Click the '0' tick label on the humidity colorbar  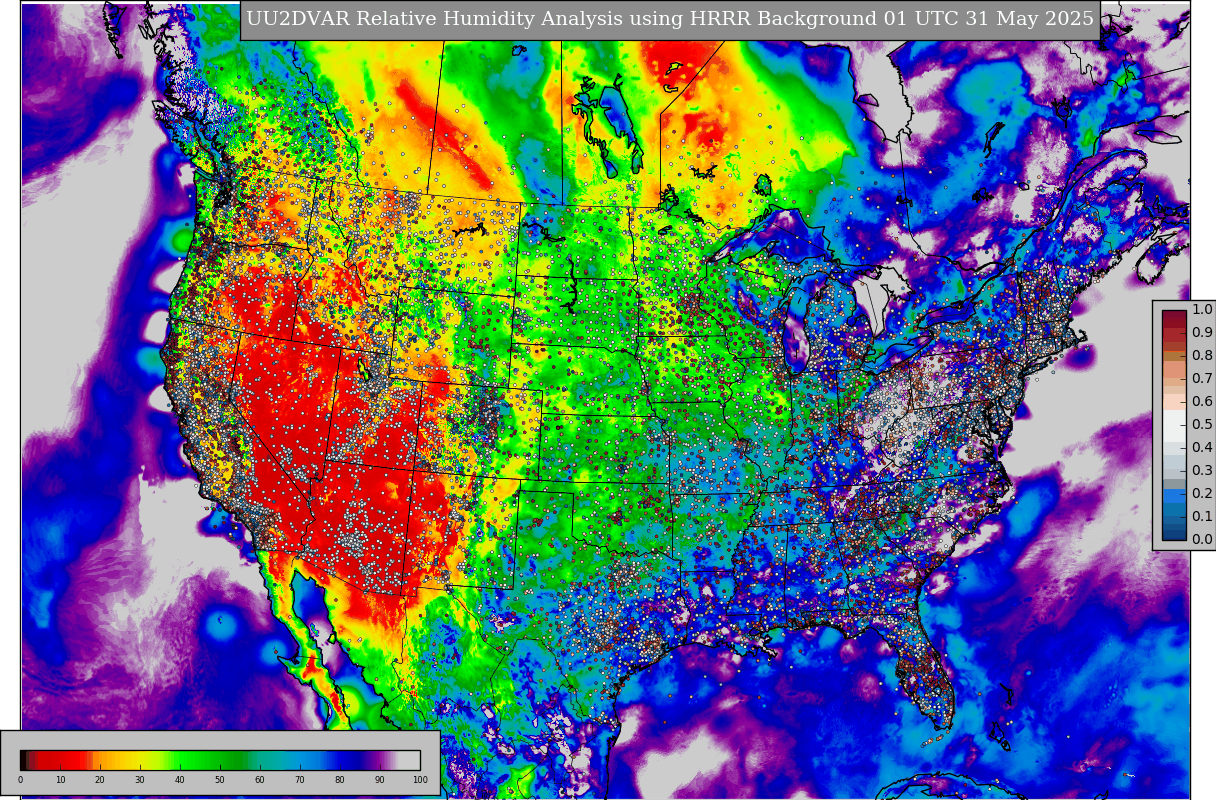[x=20, y=780]
